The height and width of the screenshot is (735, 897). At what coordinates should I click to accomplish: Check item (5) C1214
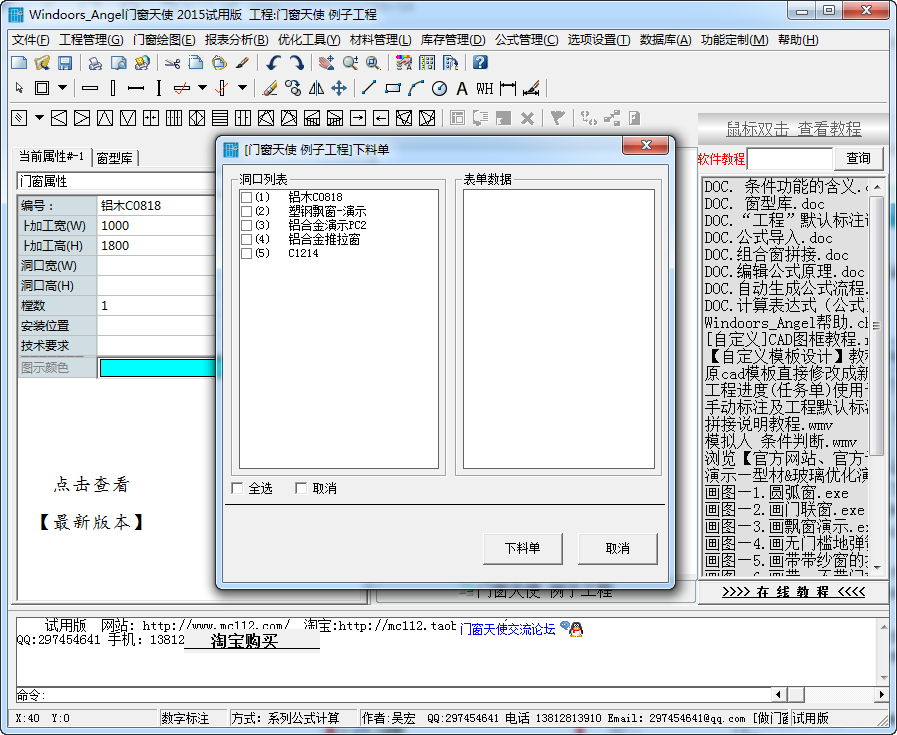tap(247, 253)
